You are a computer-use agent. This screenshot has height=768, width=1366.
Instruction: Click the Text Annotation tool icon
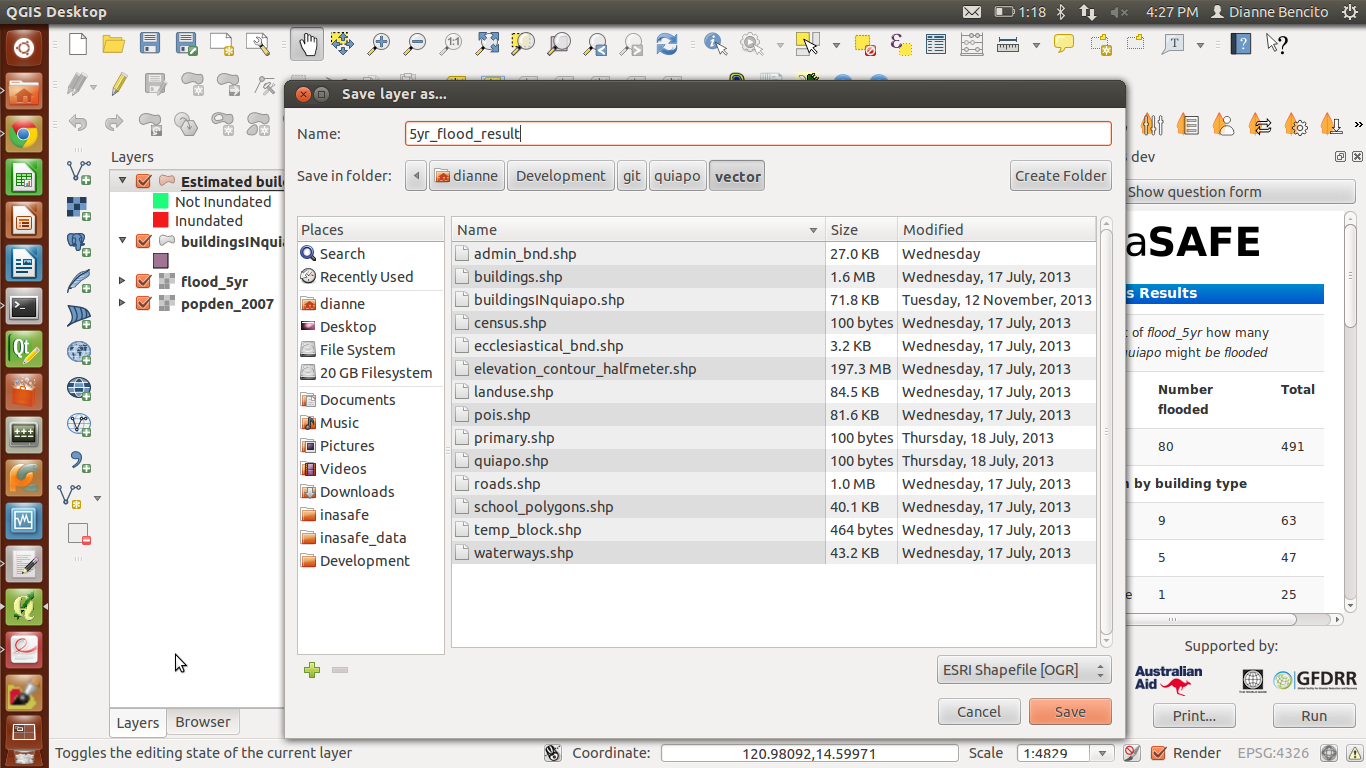[x=1174, y=44]
